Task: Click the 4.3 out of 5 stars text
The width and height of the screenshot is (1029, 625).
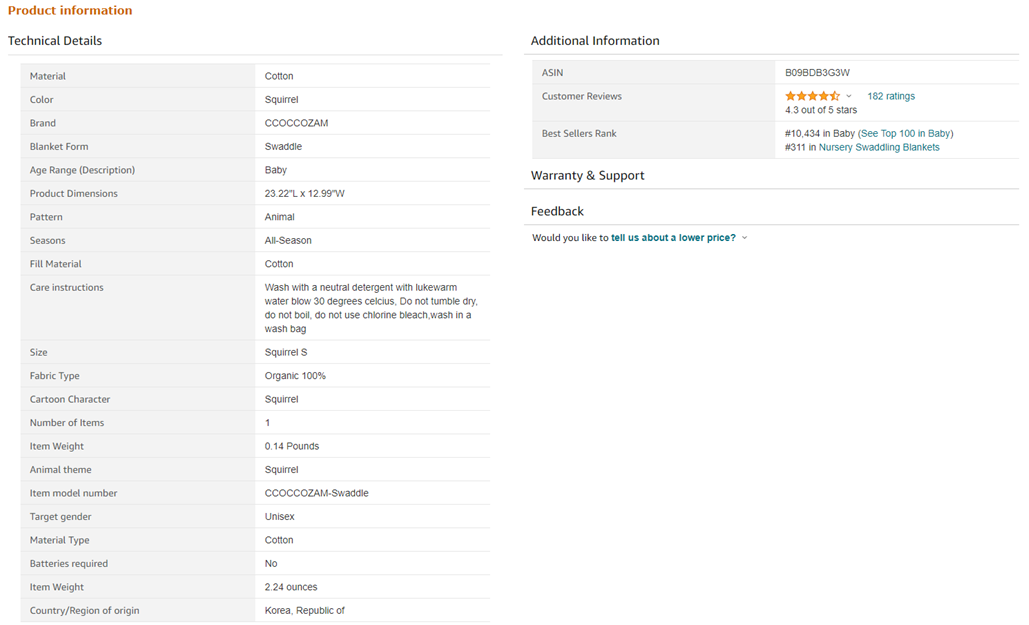Action: tap(820, 110)
